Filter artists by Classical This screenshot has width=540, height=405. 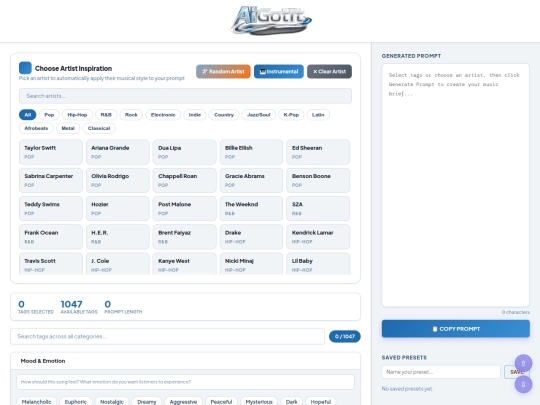(99, 128)
